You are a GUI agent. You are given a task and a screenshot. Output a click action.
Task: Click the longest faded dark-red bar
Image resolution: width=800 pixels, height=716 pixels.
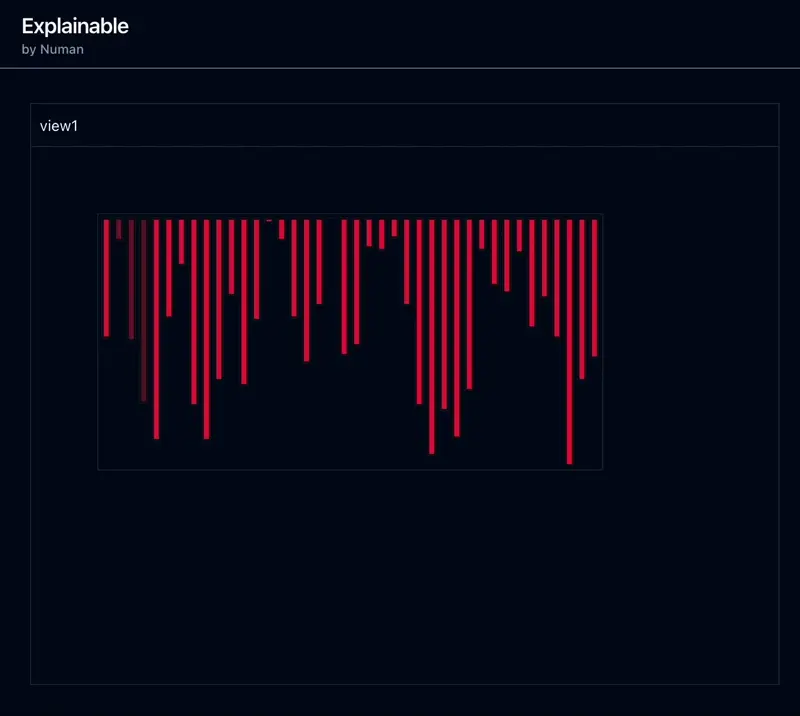144,311
